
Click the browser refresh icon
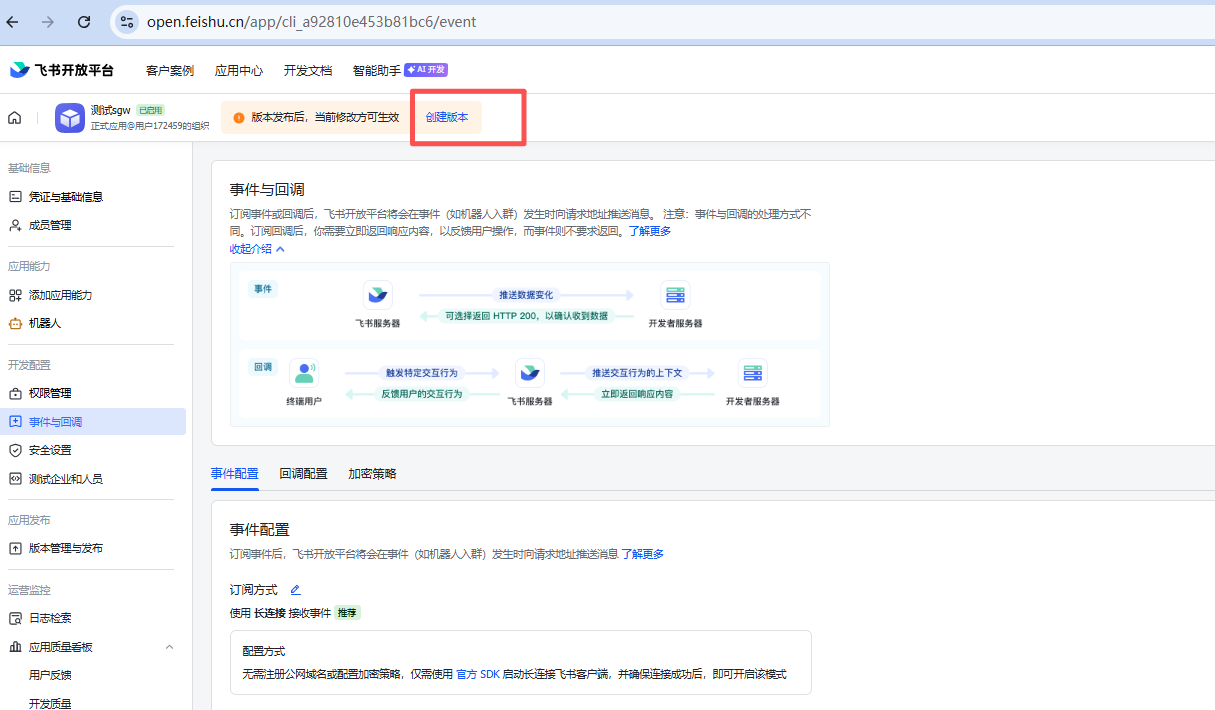[83, 20]
